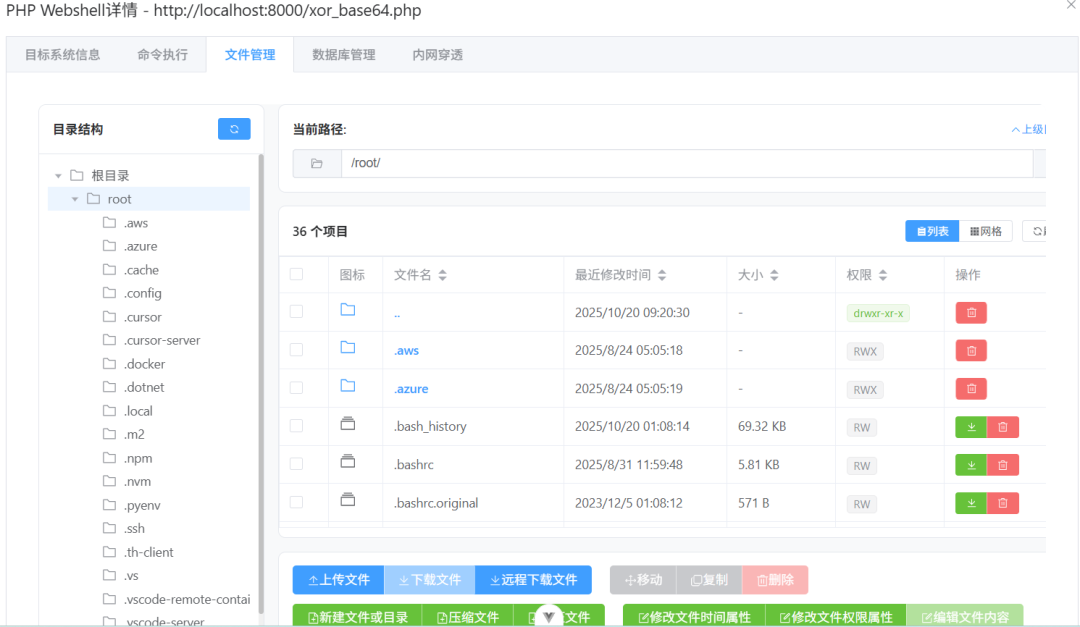
Task: Click the 上传文件 upload button
Action: (x=338, y=579)
